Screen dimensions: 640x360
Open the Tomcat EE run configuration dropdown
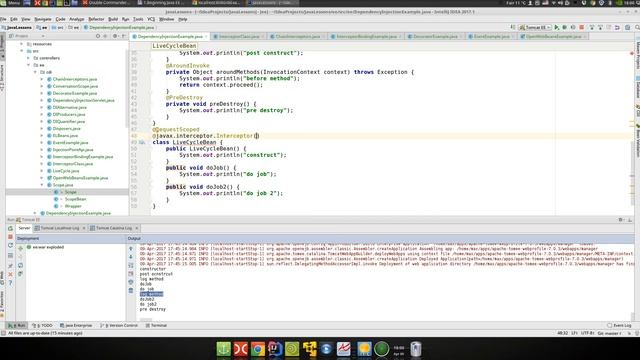[535, 27]
